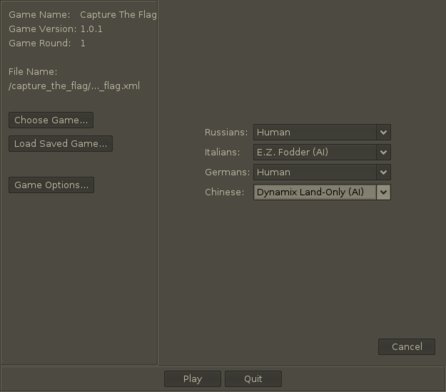Click the 'Chinese:' label
Image resolution: width=446 pixels, height=392 pixels.
[x=224, y=192]
